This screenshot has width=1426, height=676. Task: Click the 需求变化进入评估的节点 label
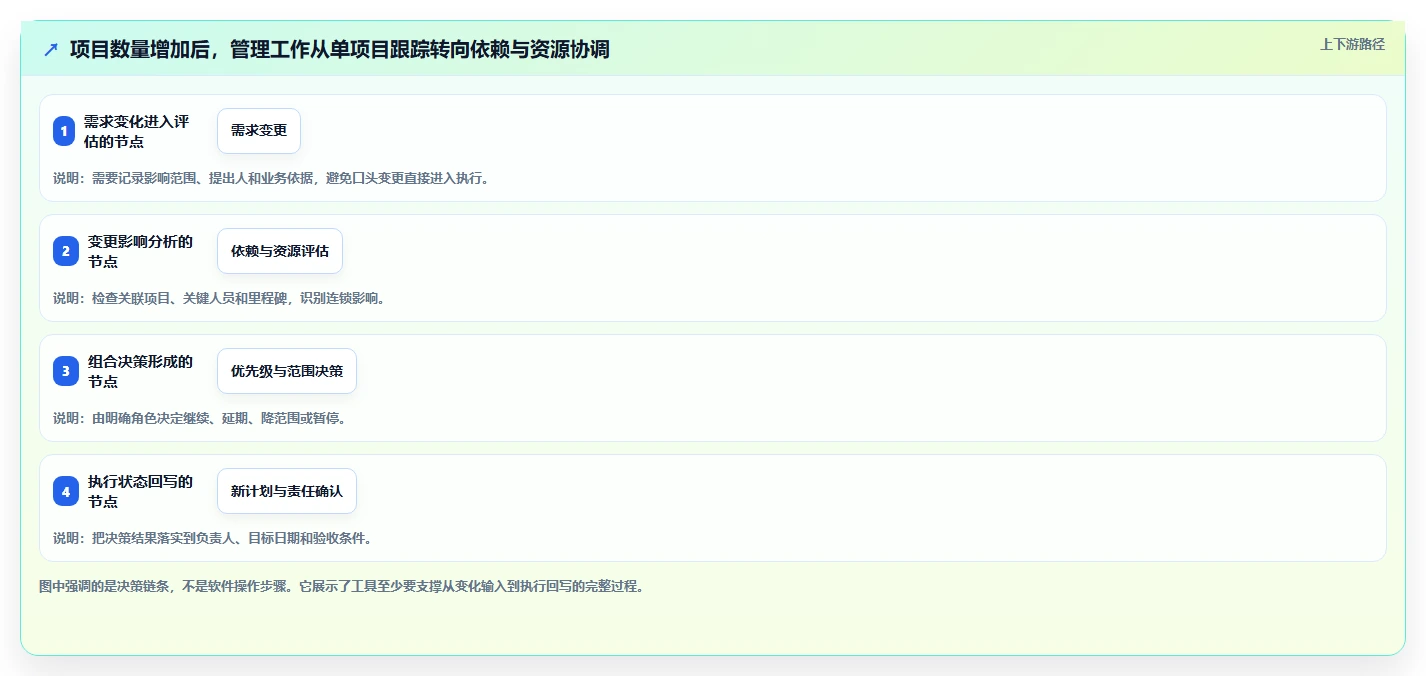click(x=137, y=131)
